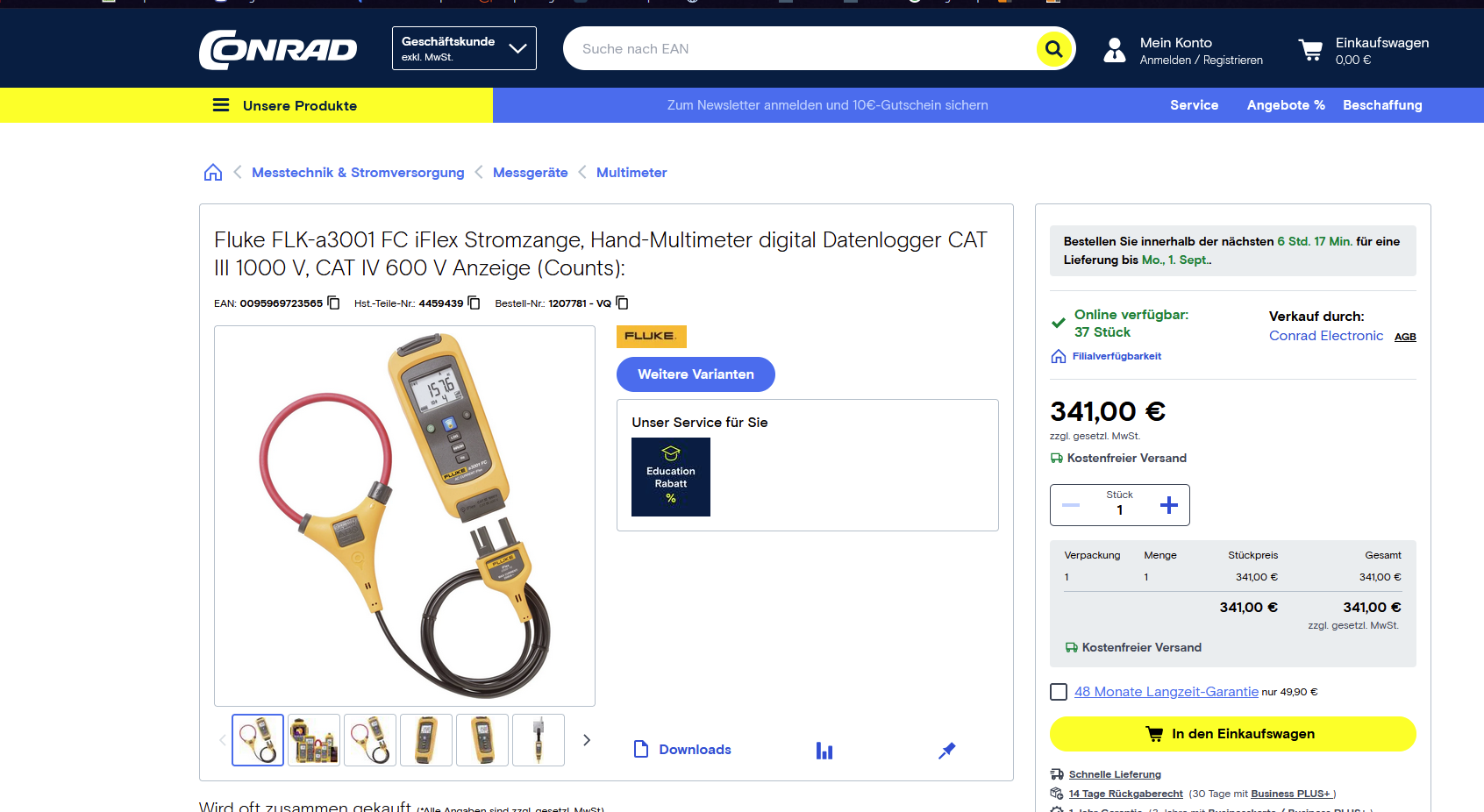Copy the EAN number with copy icon
The height and width of the screenshot is (812, 1484).
334,303
